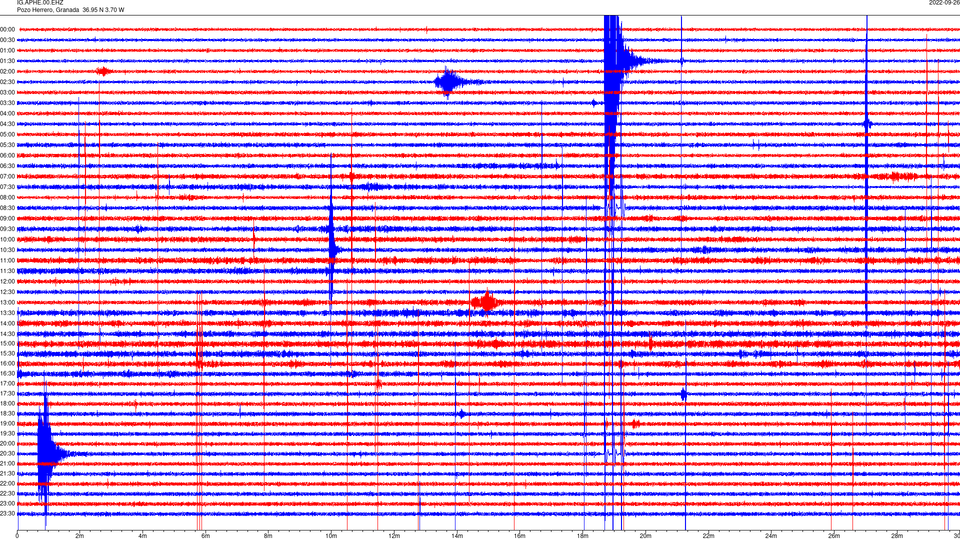Select the 20:30 trace time label

tap(8, 454)
